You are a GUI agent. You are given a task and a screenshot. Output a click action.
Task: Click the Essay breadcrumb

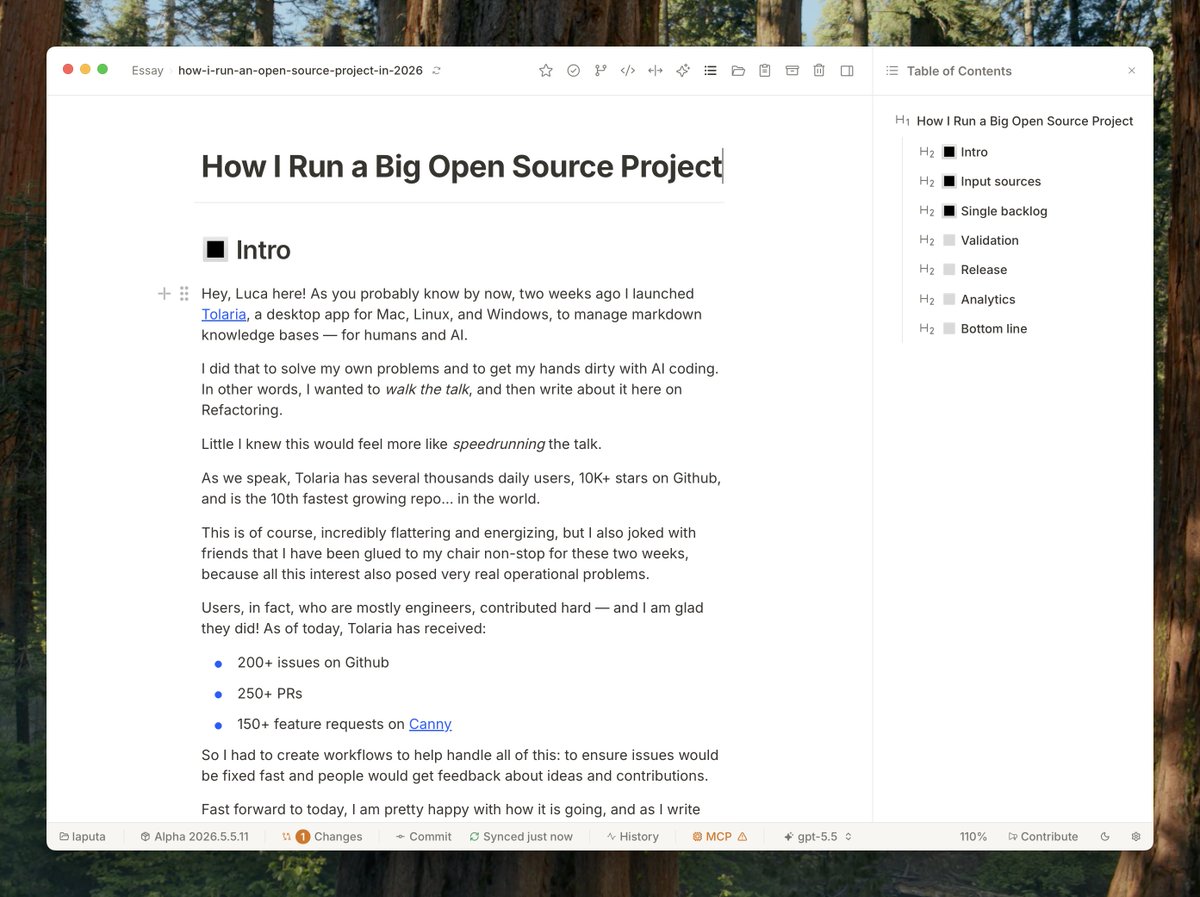147,71
